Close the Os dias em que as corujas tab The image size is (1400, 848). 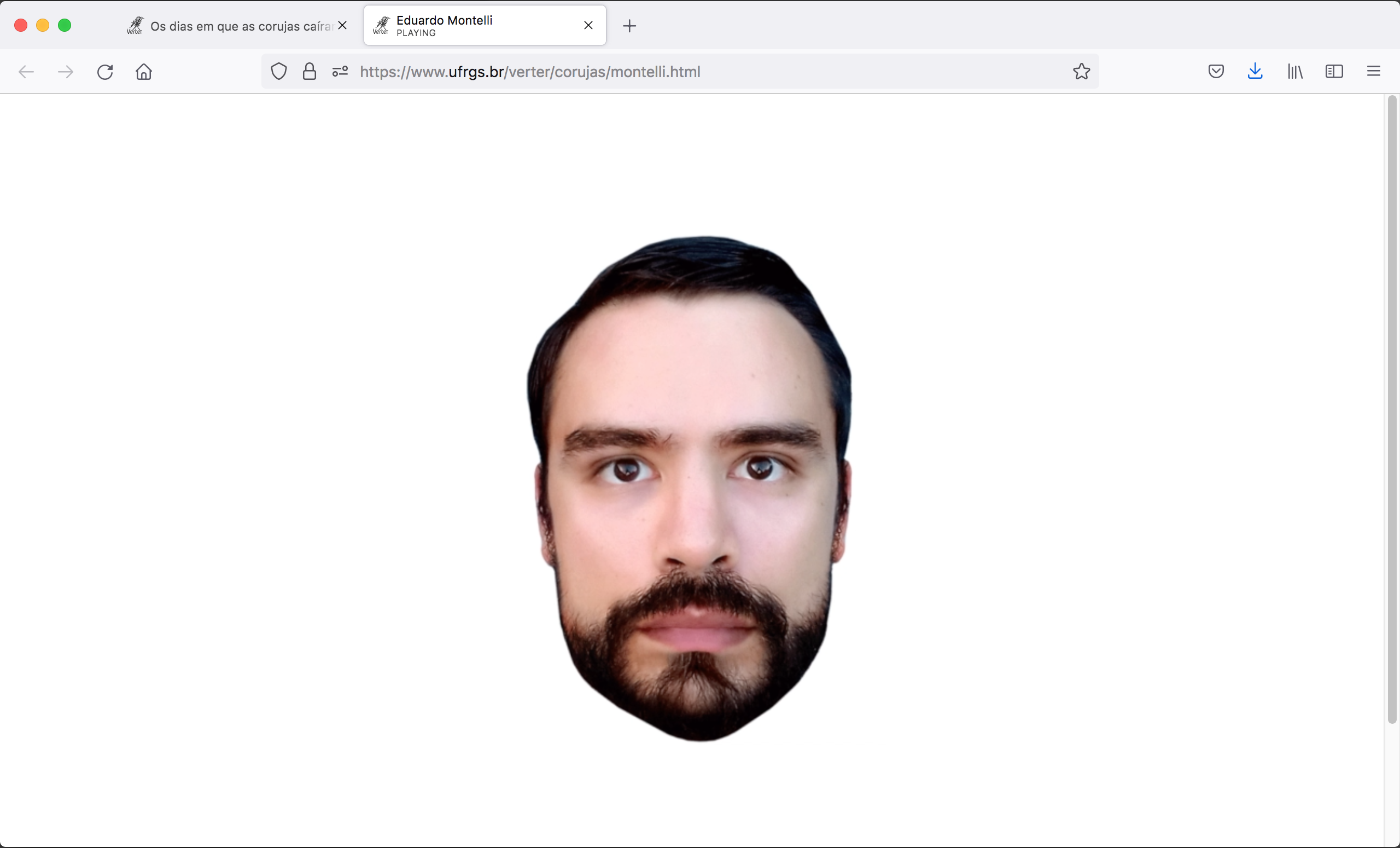click(342, 26)
